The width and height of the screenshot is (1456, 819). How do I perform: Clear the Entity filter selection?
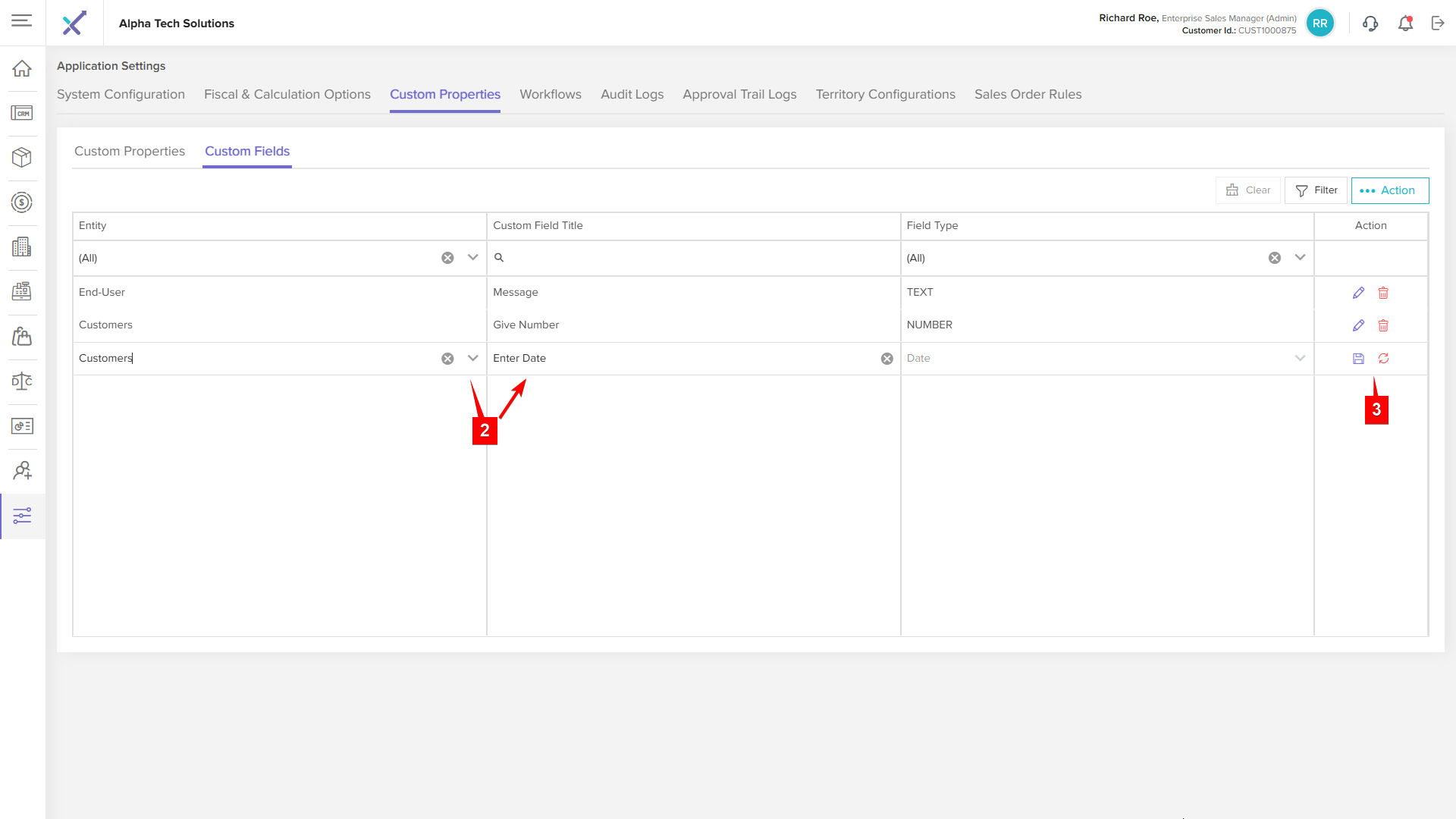[447, 258]
